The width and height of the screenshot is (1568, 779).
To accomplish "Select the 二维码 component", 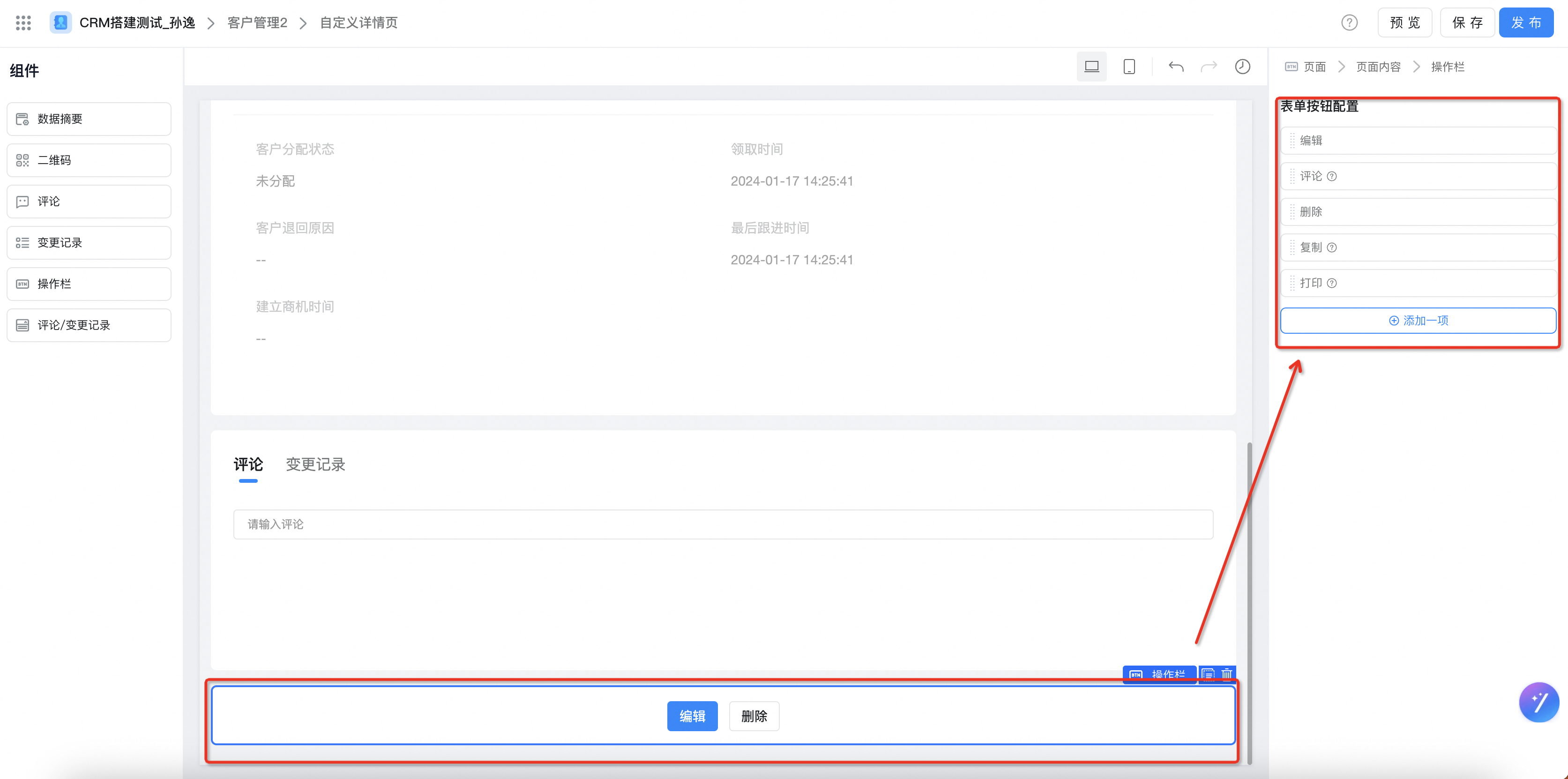I will click(x=89, y=160).
